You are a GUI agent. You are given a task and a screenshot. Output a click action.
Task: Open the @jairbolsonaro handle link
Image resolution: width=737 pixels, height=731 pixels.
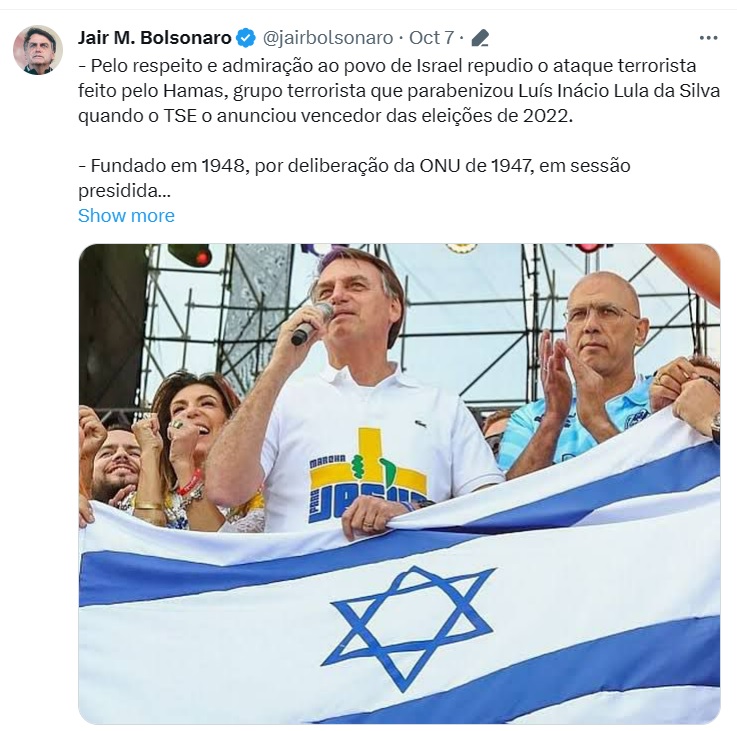328,38
